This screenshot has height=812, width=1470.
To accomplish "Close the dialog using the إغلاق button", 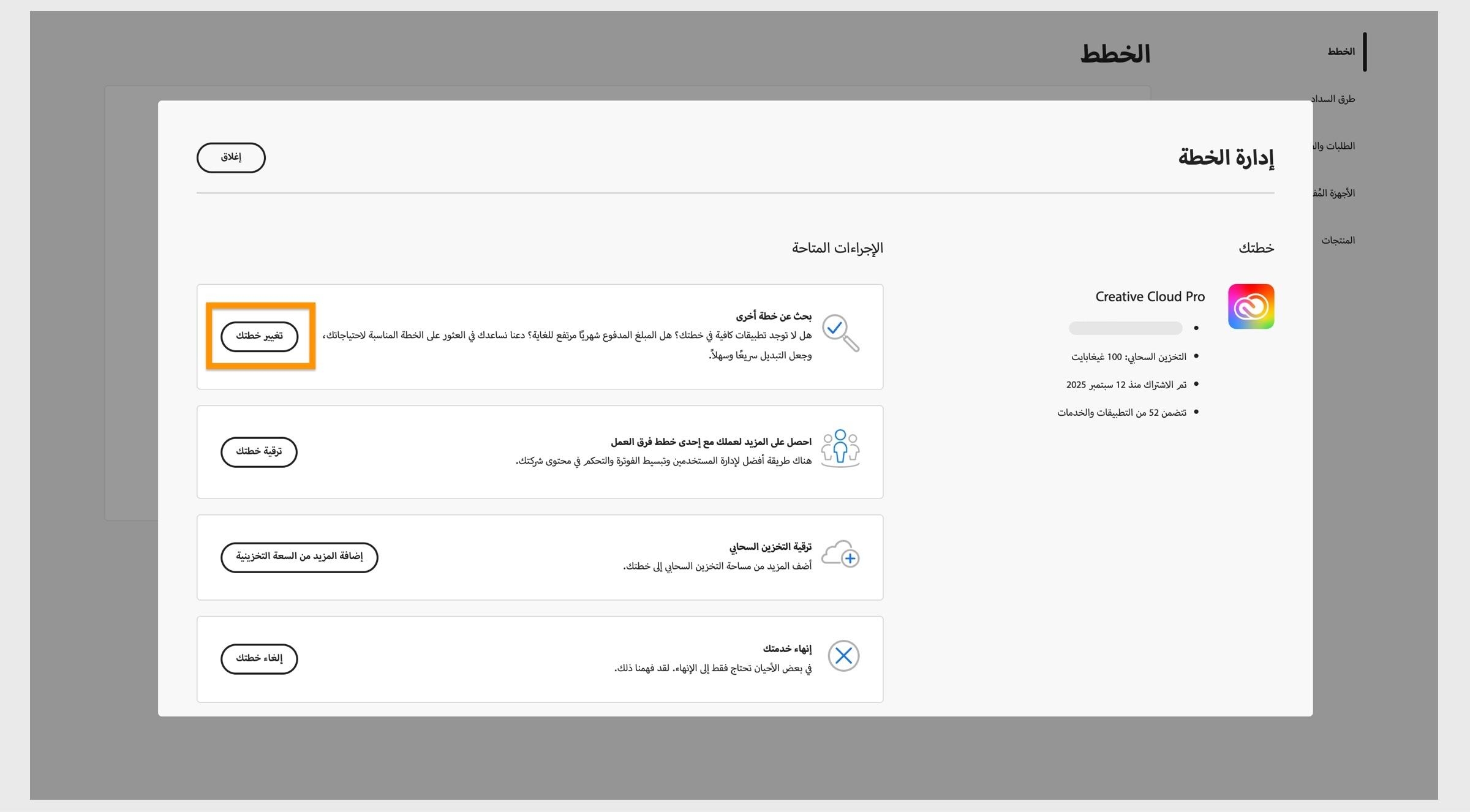I will pos(231,157).
